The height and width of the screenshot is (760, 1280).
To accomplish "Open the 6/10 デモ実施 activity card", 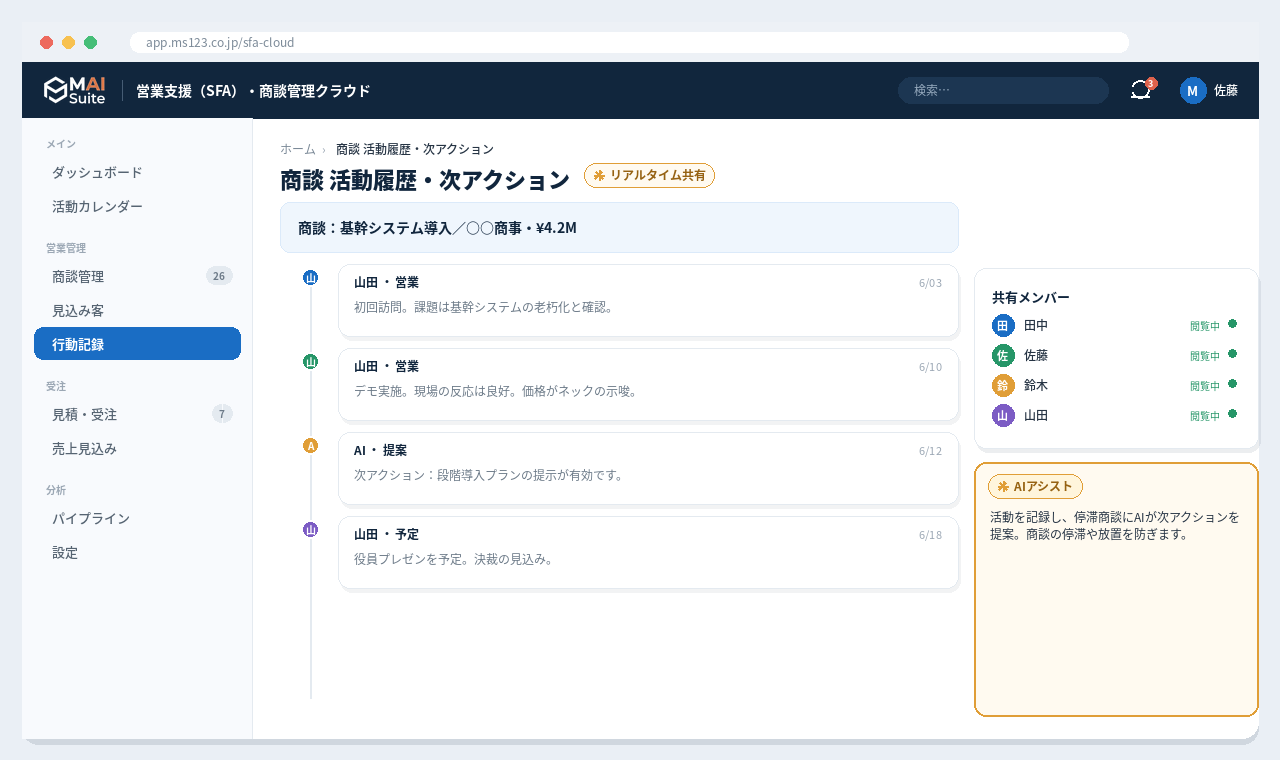I will pyautogui.click(x=648, y=384).
